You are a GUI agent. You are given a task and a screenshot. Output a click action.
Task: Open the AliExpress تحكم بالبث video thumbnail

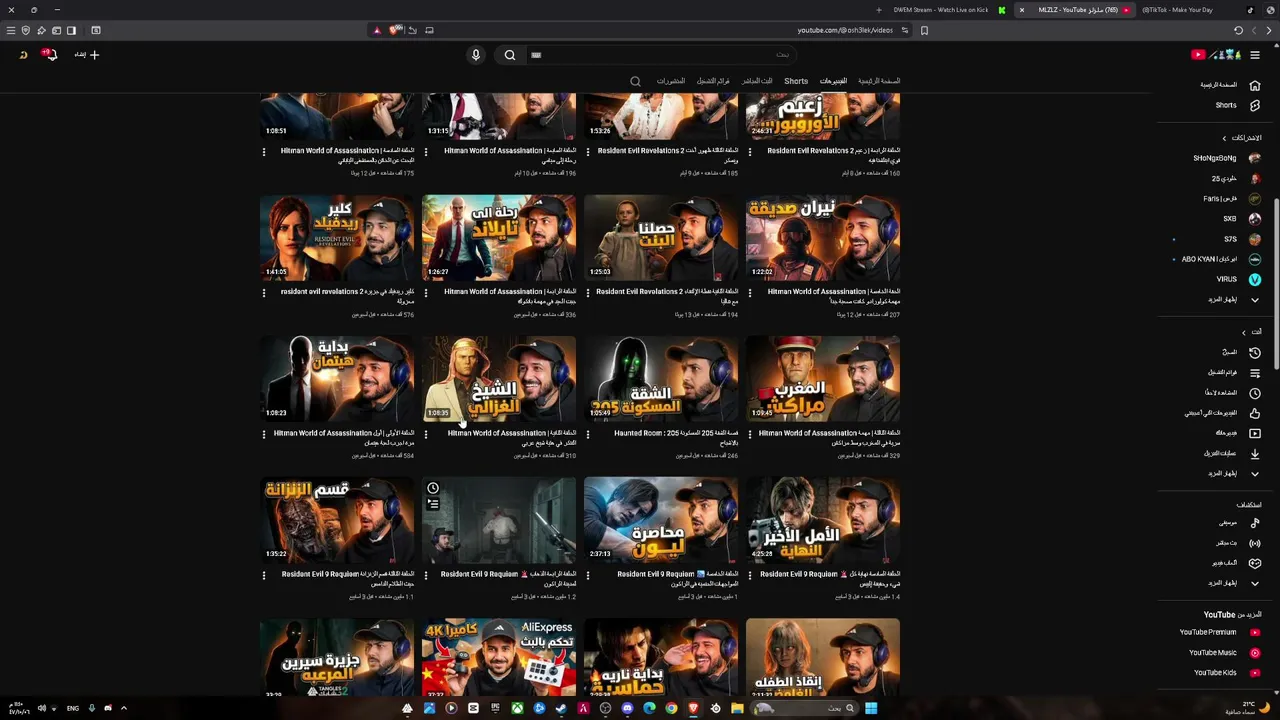(x=499, y=657)
